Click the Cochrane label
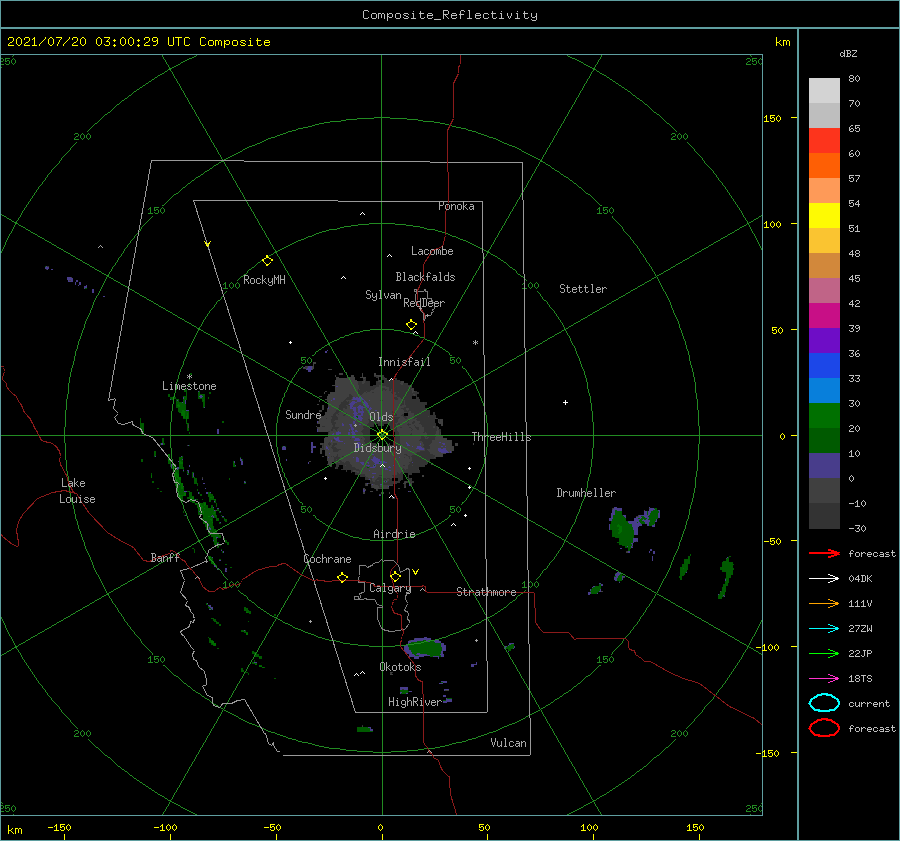This screenshot has width=900, height=841. [327, 559]
